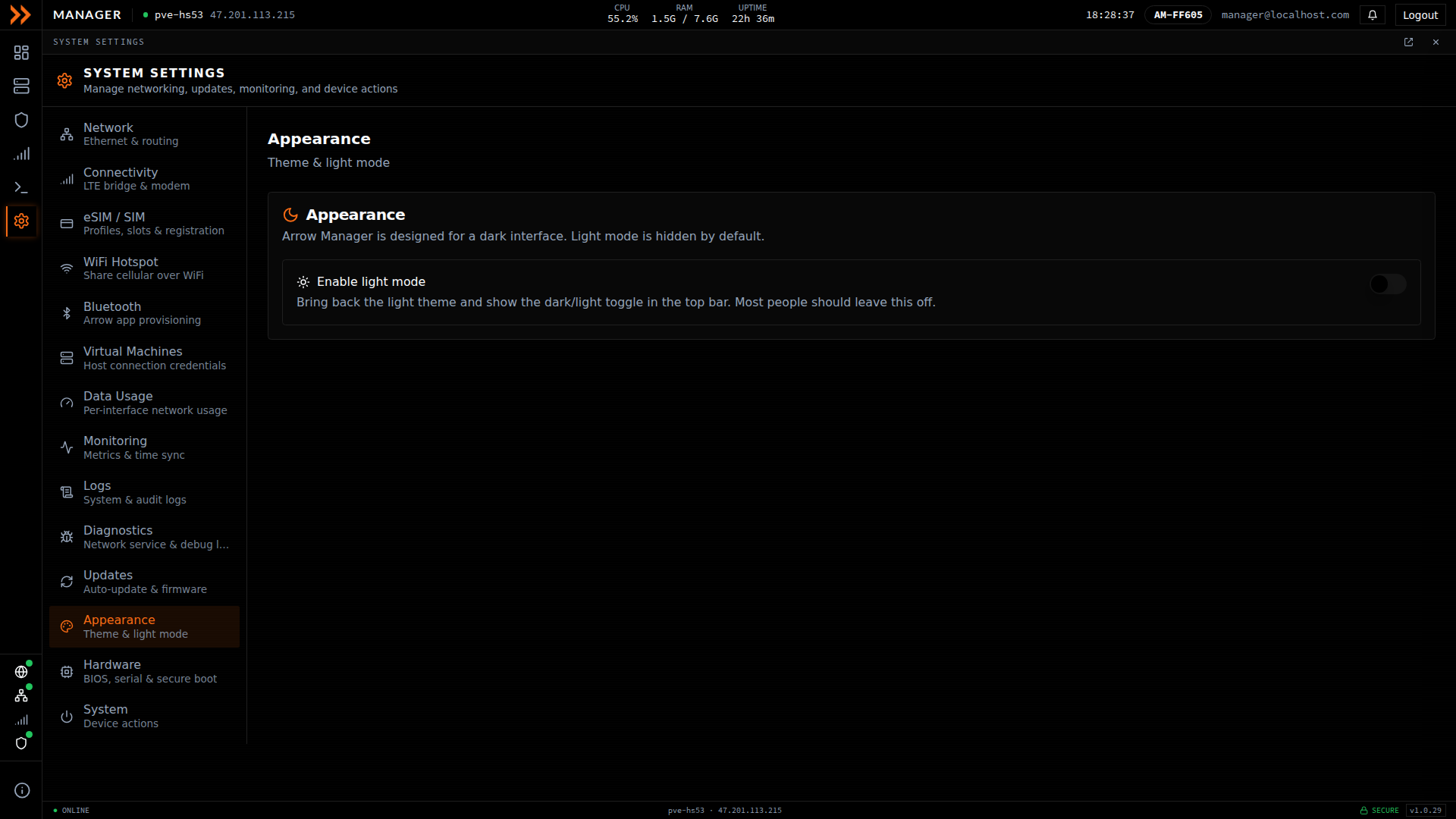Image resolution: width=1456 pixels, height=819 pixels.
Task: Click the v1.0.29 version badge
Action: (1426, 811)
